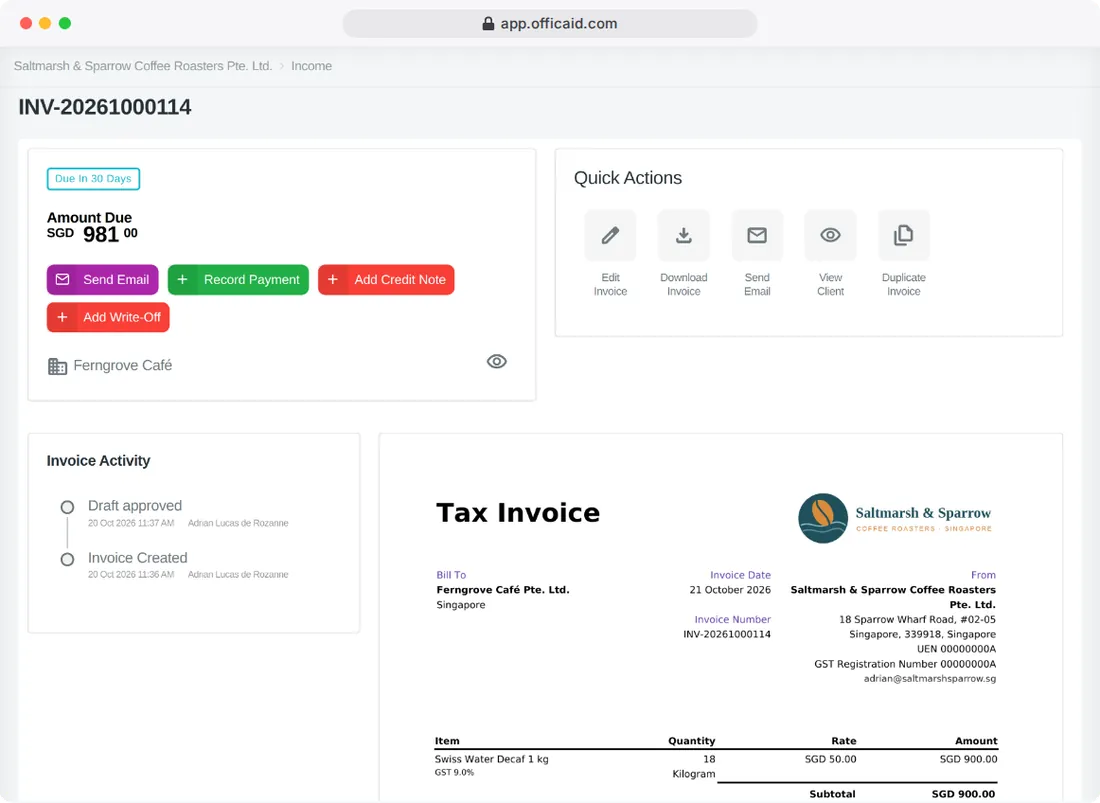Click the Ferngrove Café client name

click(123, 365)
